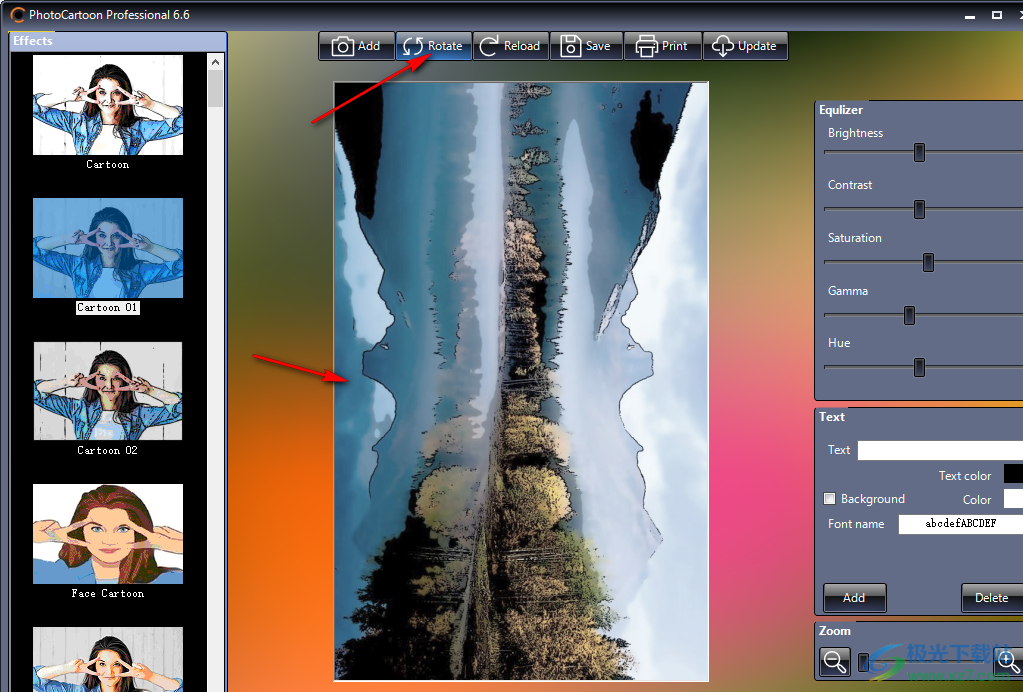The image size is (1023, 692).
Task: Open the background Color swatch
Action: click(1013, 499)
